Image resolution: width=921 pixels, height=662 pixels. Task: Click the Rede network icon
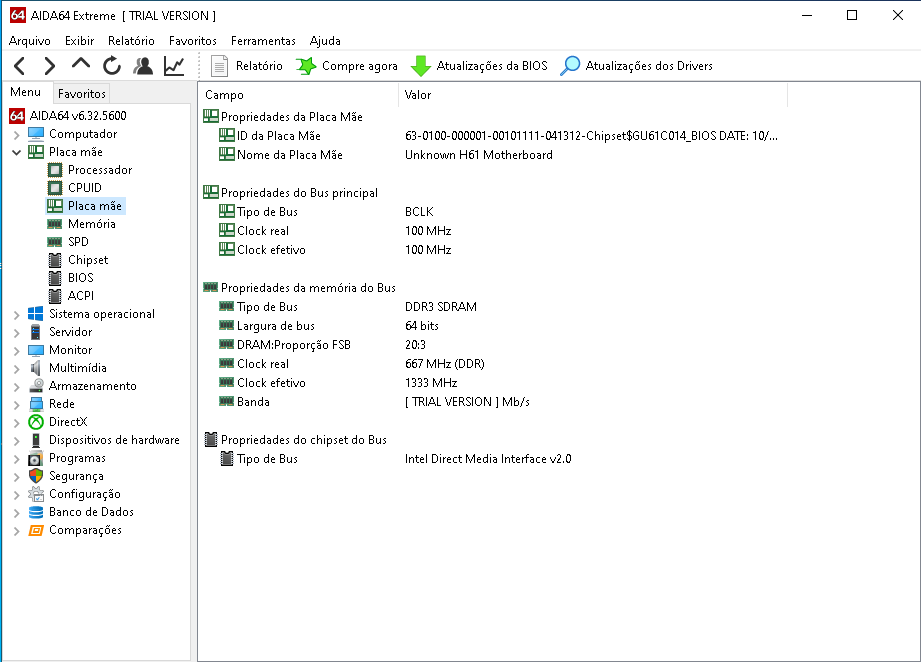click(x=36, y=404)
